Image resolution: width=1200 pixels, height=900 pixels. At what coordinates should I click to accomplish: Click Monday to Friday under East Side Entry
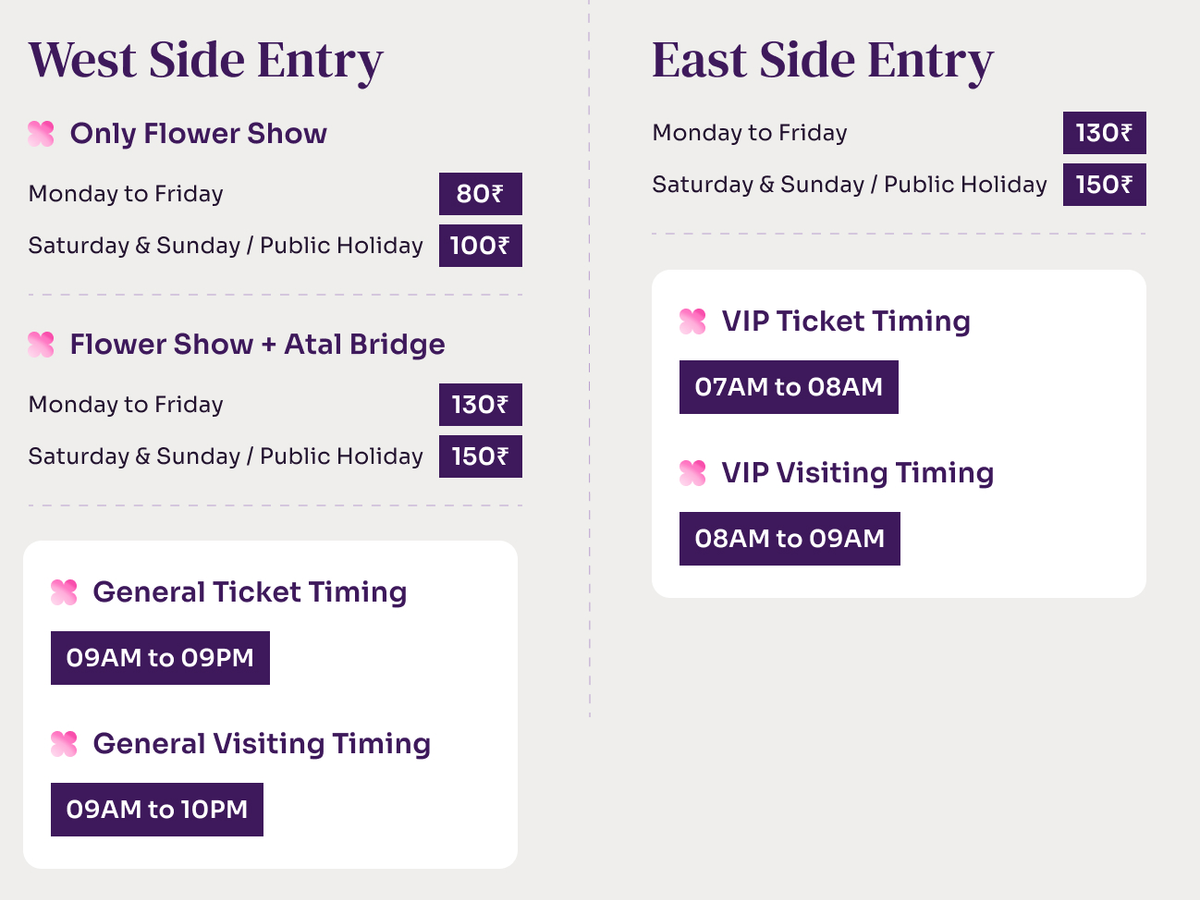(749, 133)
